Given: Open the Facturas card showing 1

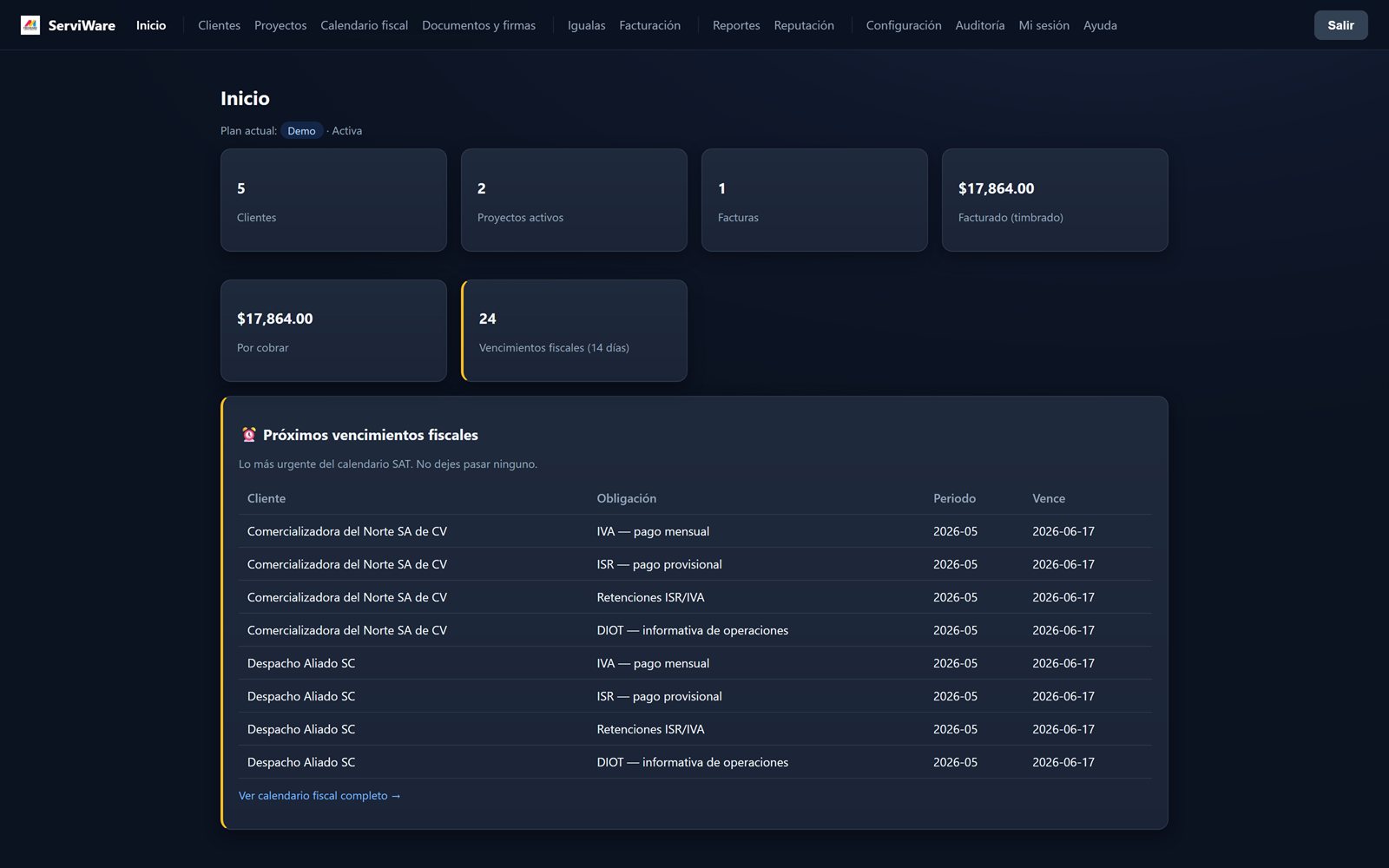Looking at the screenshot, I should coord(814,200).
